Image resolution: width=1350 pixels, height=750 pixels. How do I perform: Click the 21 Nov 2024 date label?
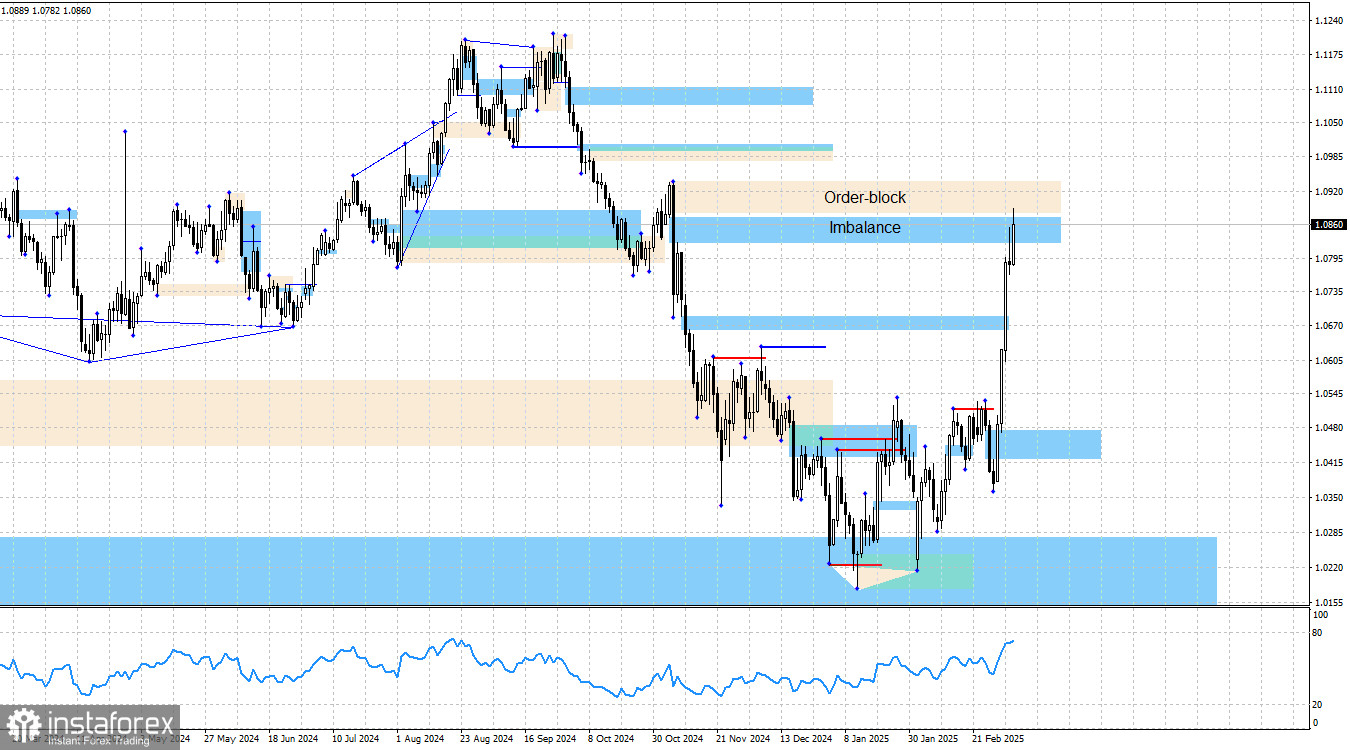[743, 739]
